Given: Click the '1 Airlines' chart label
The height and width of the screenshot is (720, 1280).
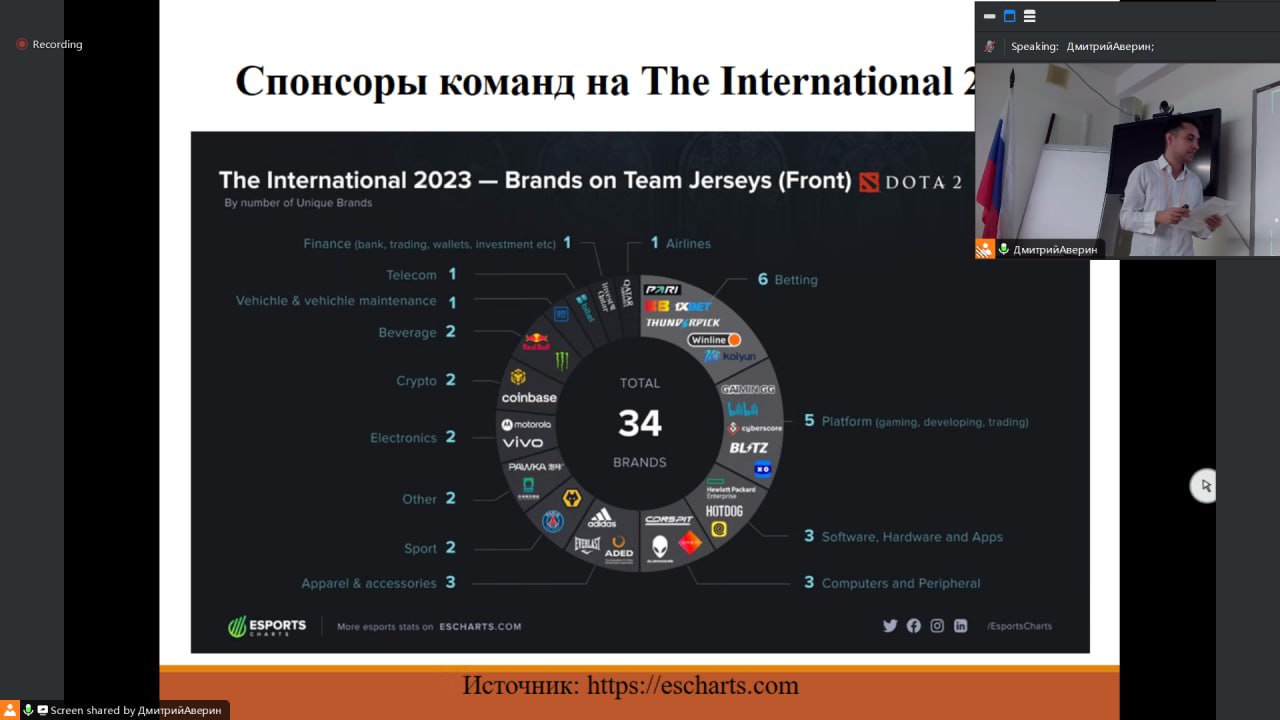Looking at the screenshot, I should (680, 243).
